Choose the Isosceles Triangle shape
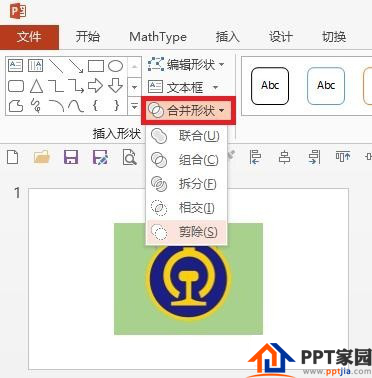The image size is (372, 378). click(36, 86)
